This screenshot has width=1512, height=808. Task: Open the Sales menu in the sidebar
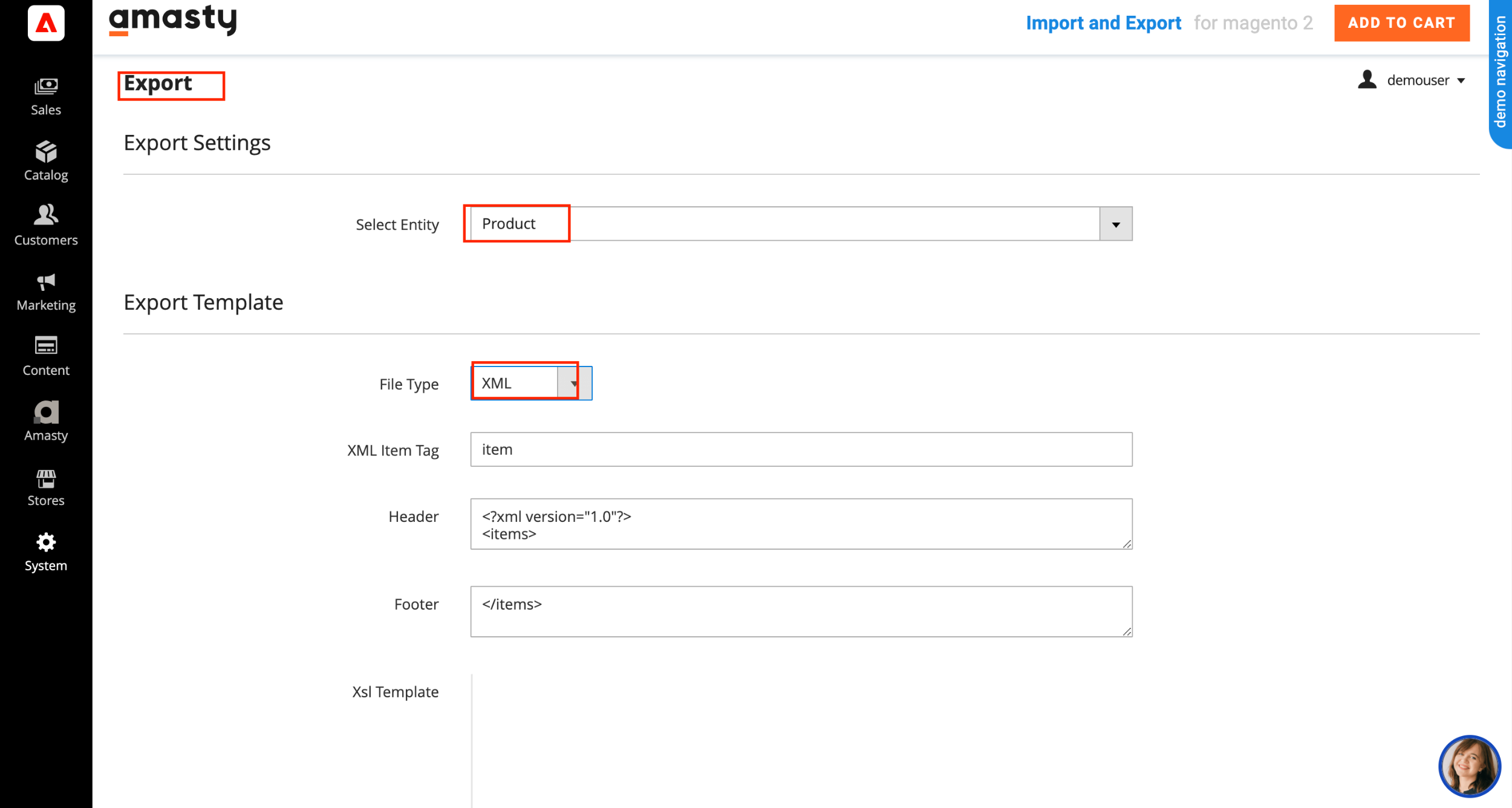(46, 94)
